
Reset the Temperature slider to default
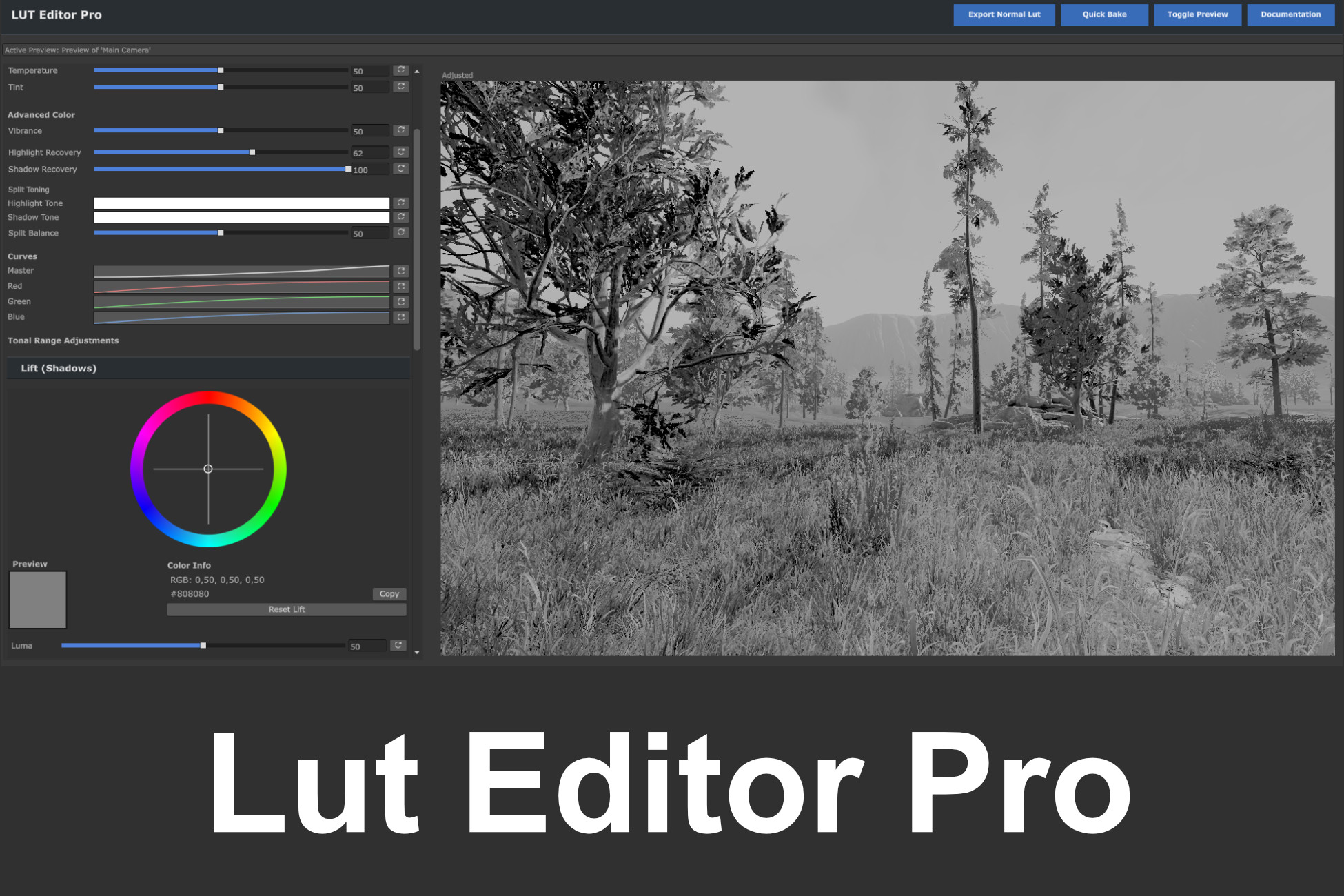point(400,70)
